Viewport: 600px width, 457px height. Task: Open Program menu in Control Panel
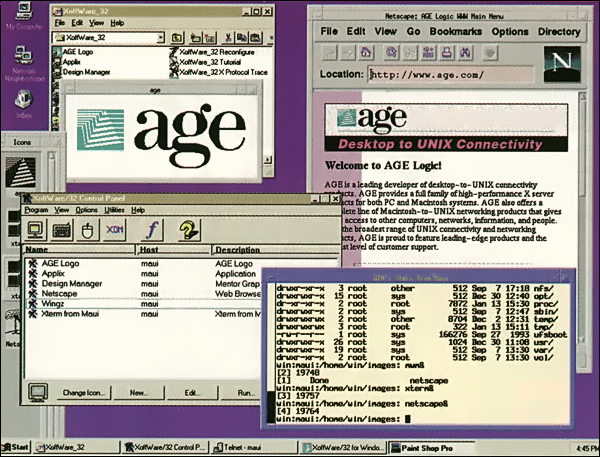(36, 210)
